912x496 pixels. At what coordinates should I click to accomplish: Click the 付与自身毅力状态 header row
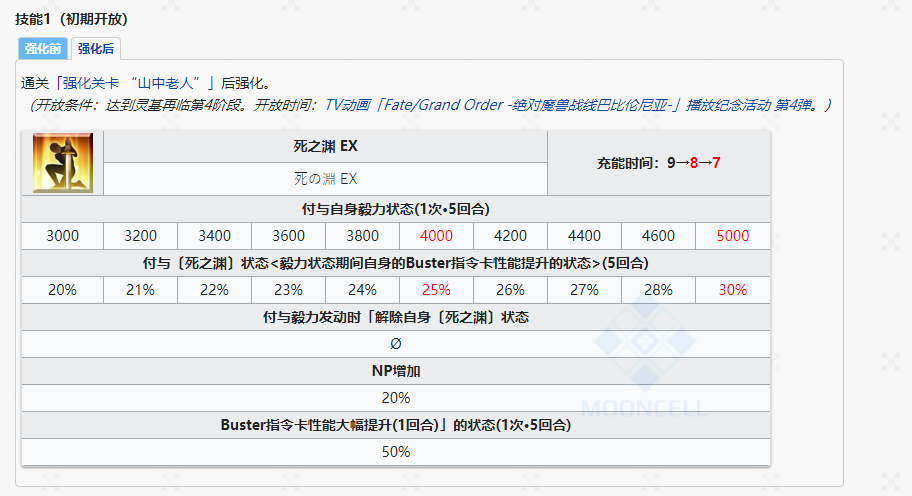point(395,209)
